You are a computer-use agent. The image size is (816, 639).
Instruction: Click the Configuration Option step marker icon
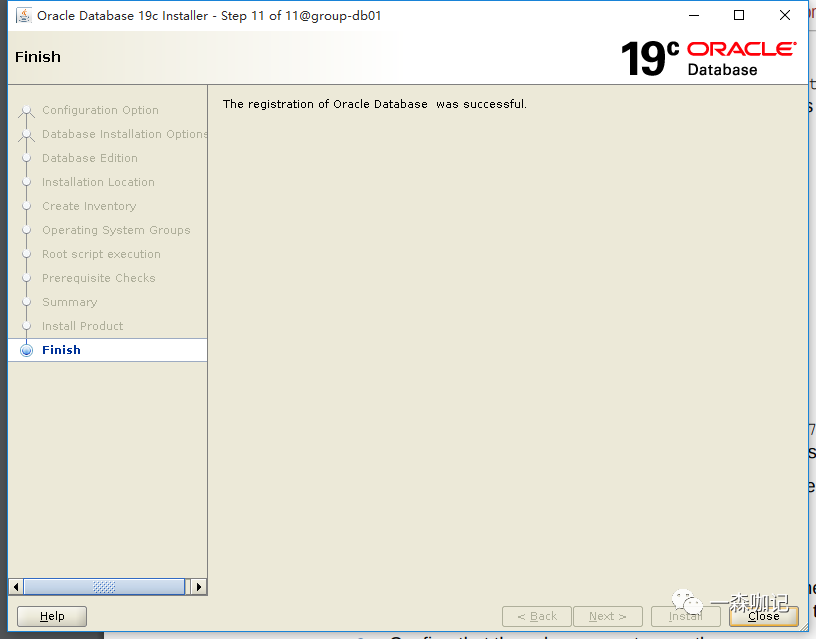point(27,110)
